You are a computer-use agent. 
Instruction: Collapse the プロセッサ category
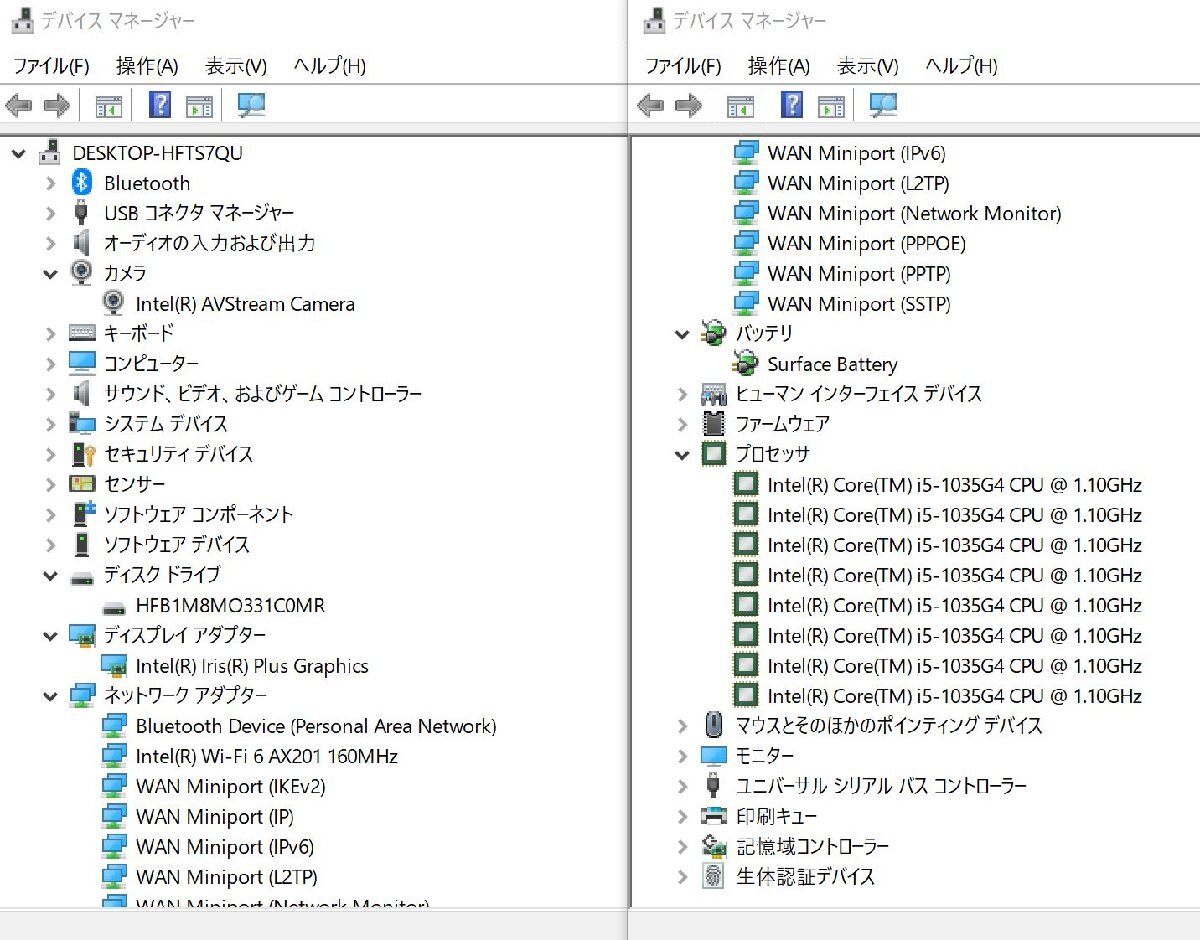coord(682,454)
